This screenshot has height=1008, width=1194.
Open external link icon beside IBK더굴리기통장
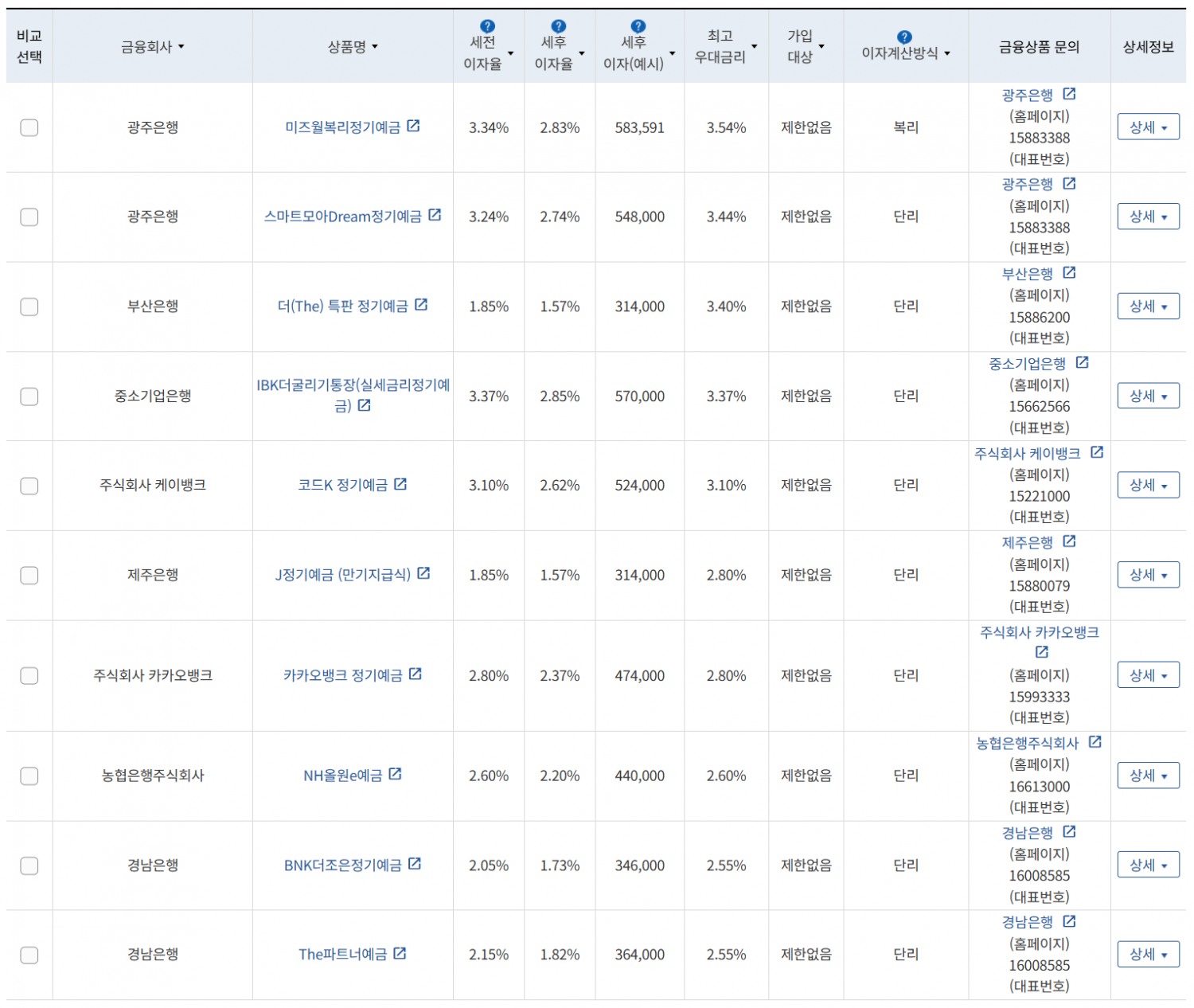[365, 405]
